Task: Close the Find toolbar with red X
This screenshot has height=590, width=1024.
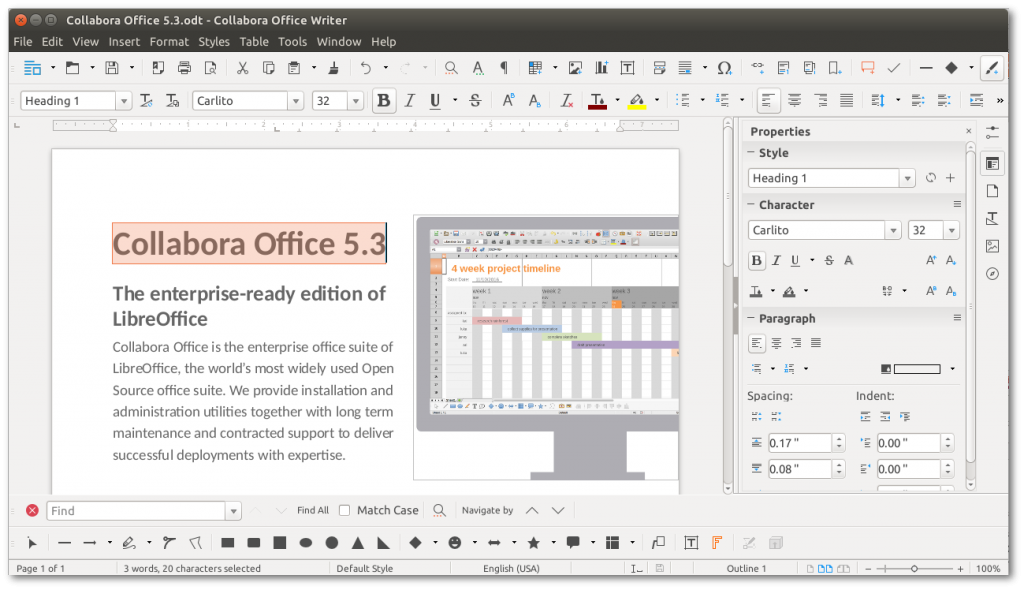Action: [32, 510]
